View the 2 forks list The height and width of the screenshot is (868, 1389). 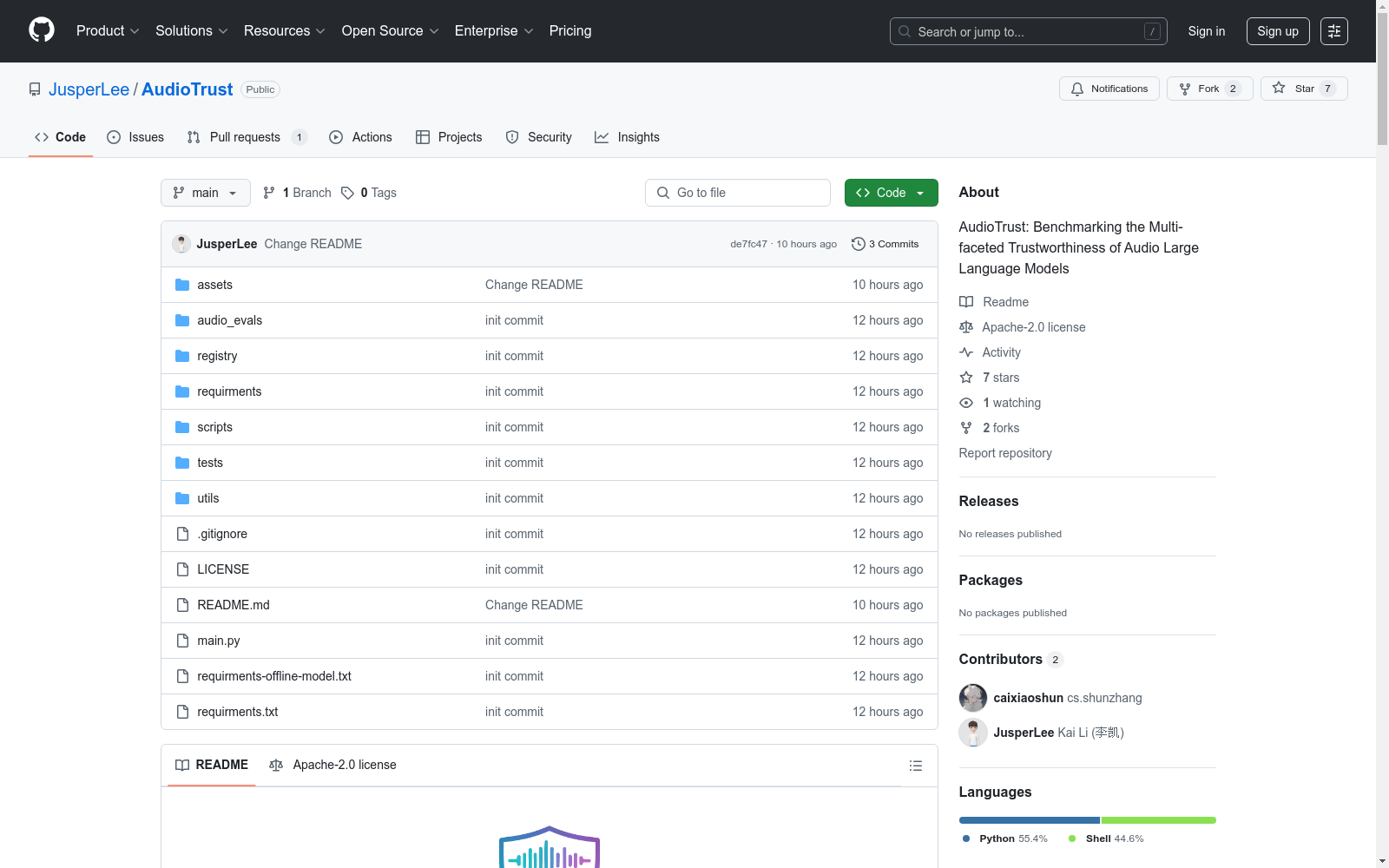[990, 428]
